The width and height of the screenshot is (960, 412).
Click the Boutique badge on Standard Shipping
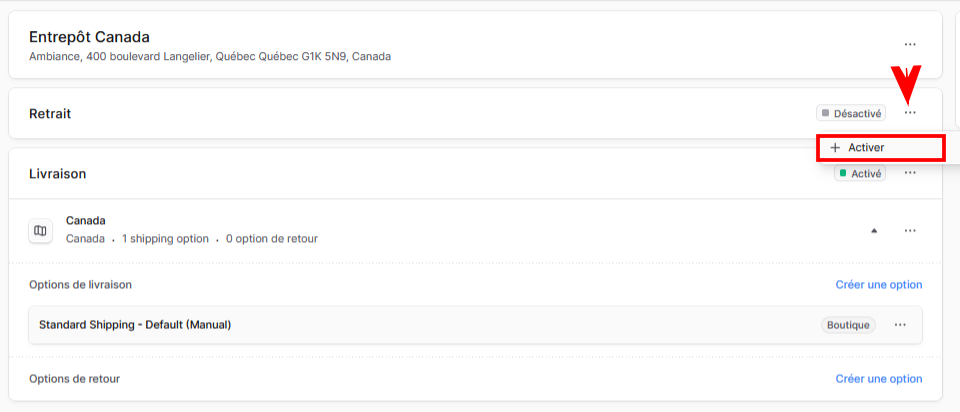tap(848, 325)
